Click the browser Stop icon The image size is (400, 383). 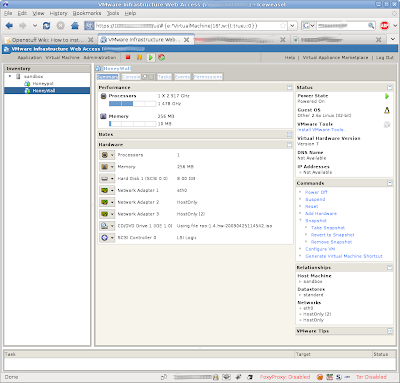60,26
